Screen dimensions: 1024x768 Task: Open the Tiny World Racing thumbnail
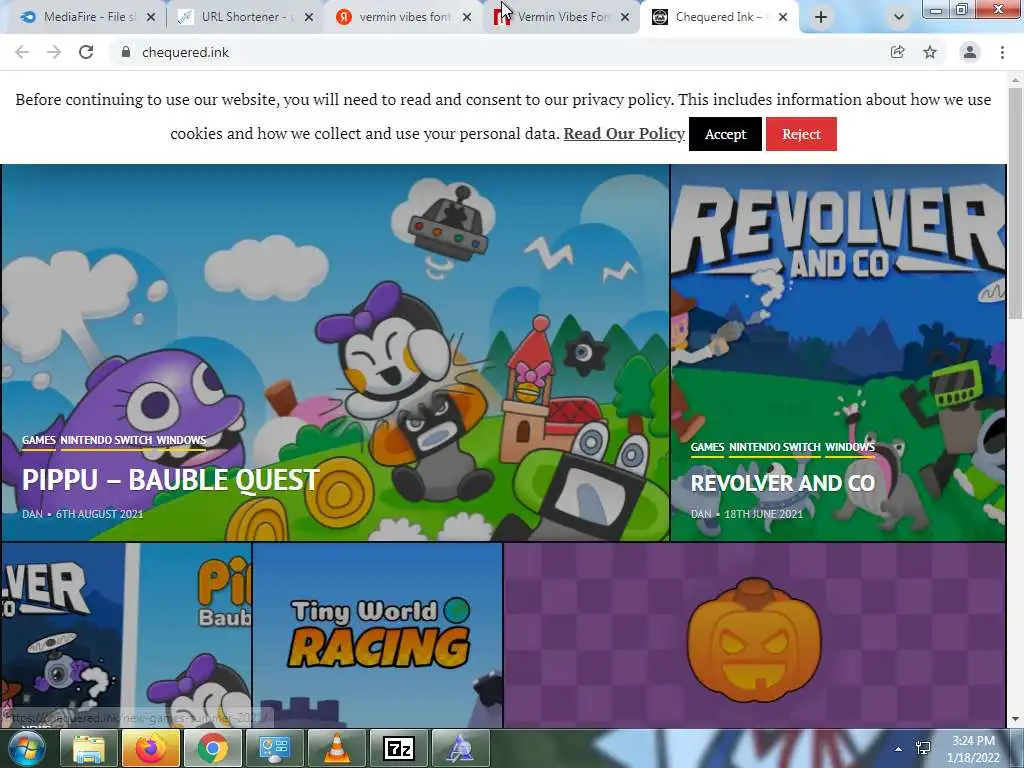(377, 635)
